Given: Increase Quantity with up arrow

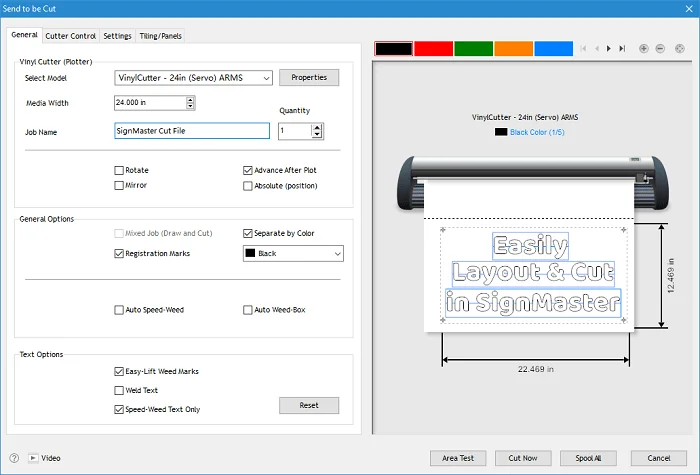Looking at the screenshot, I should [317, 128].
